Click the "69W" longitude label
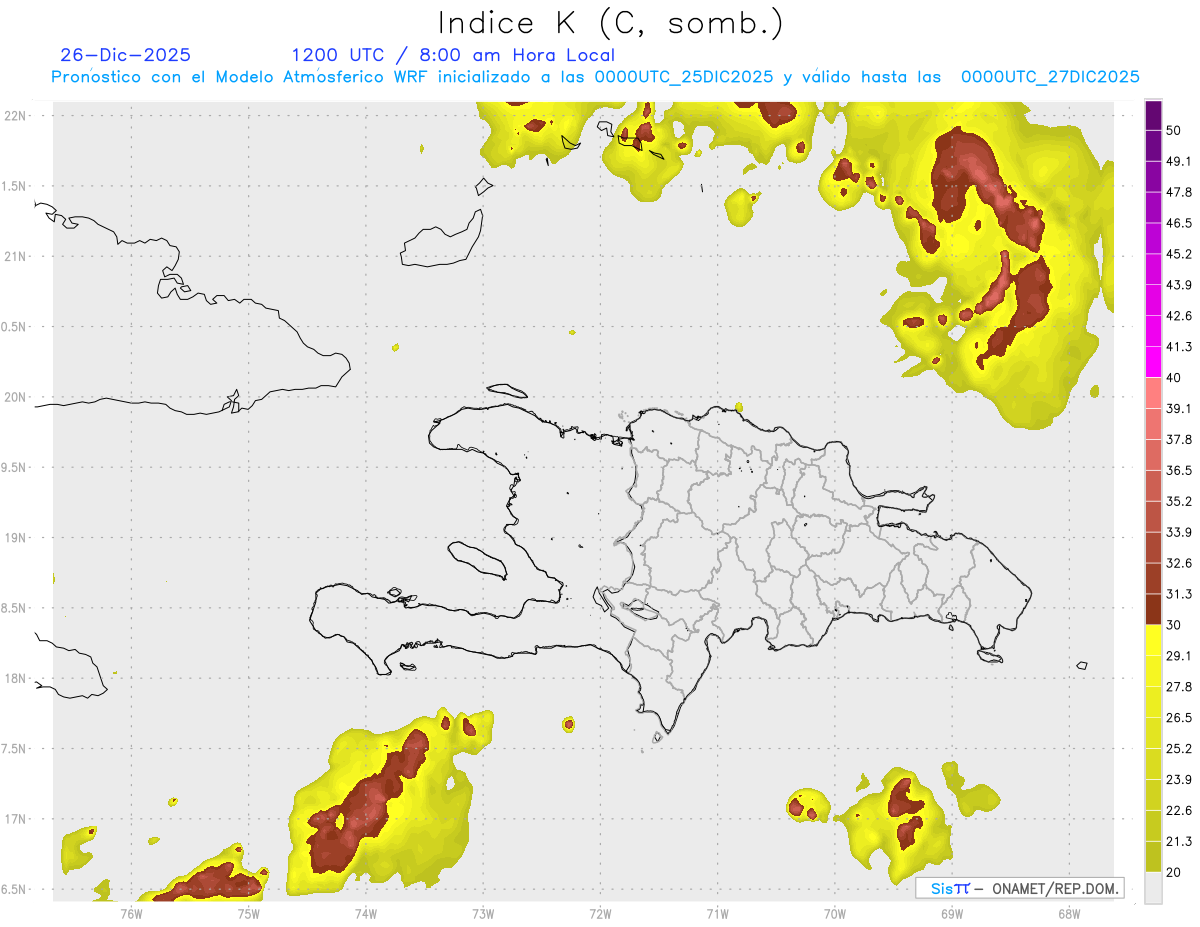The width and height of the screenshot is (1200, 927). coord(952,913)
